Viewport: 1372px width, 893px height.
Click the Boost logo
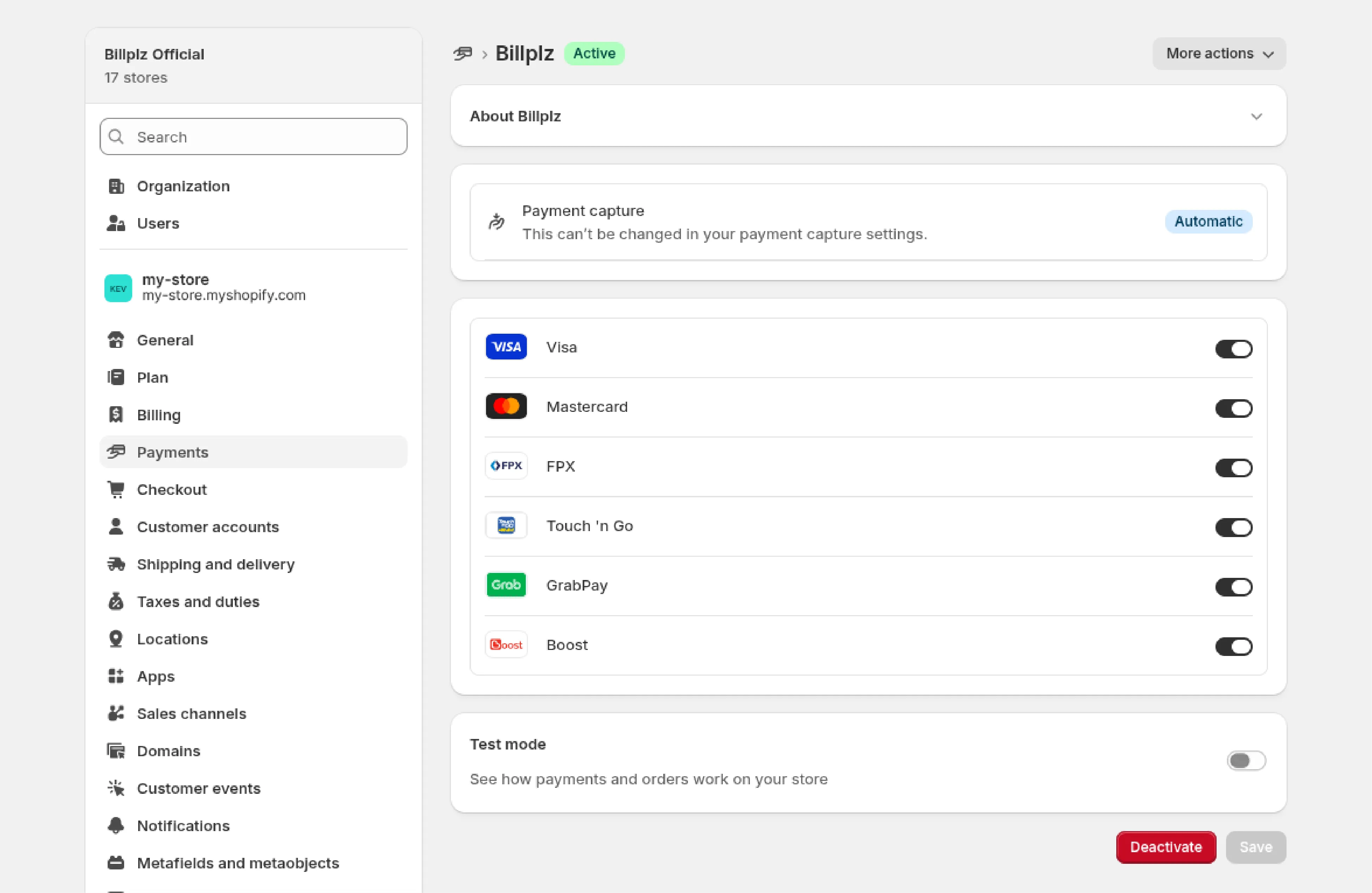click(x=506, y=645)
